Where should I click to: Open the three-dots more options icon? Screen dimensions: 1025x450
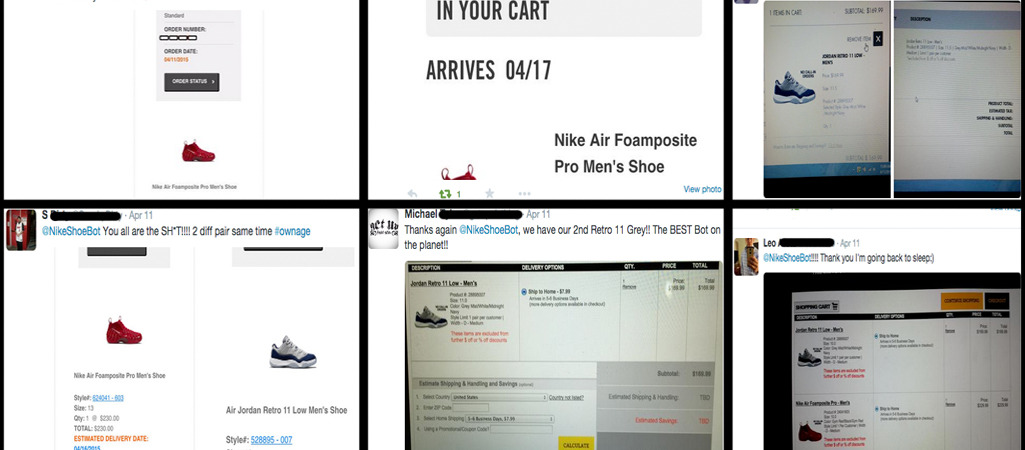point(524,194)
